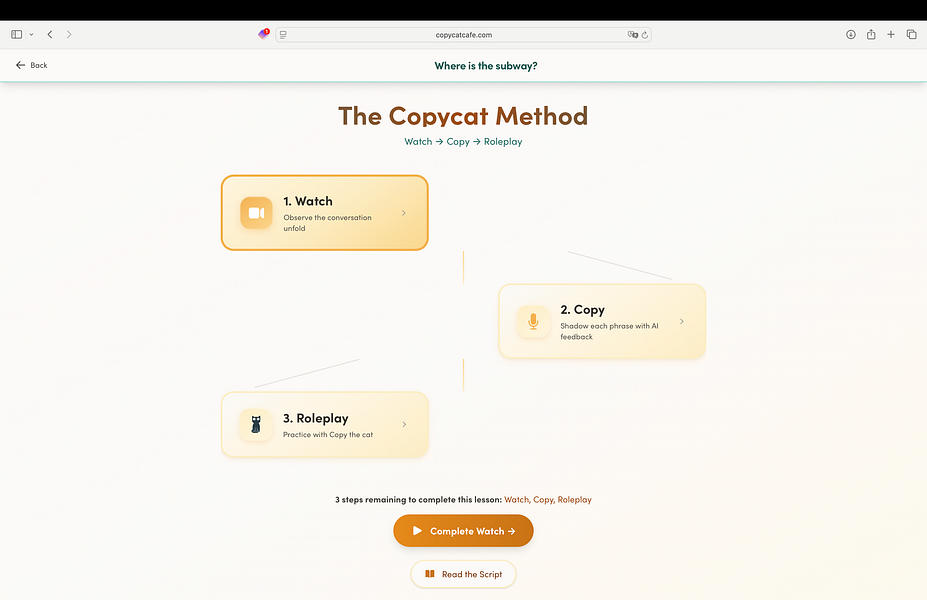This screenshot has height=600, width=927.
Task: Click Back at the top left
Action: click(30, 65)
